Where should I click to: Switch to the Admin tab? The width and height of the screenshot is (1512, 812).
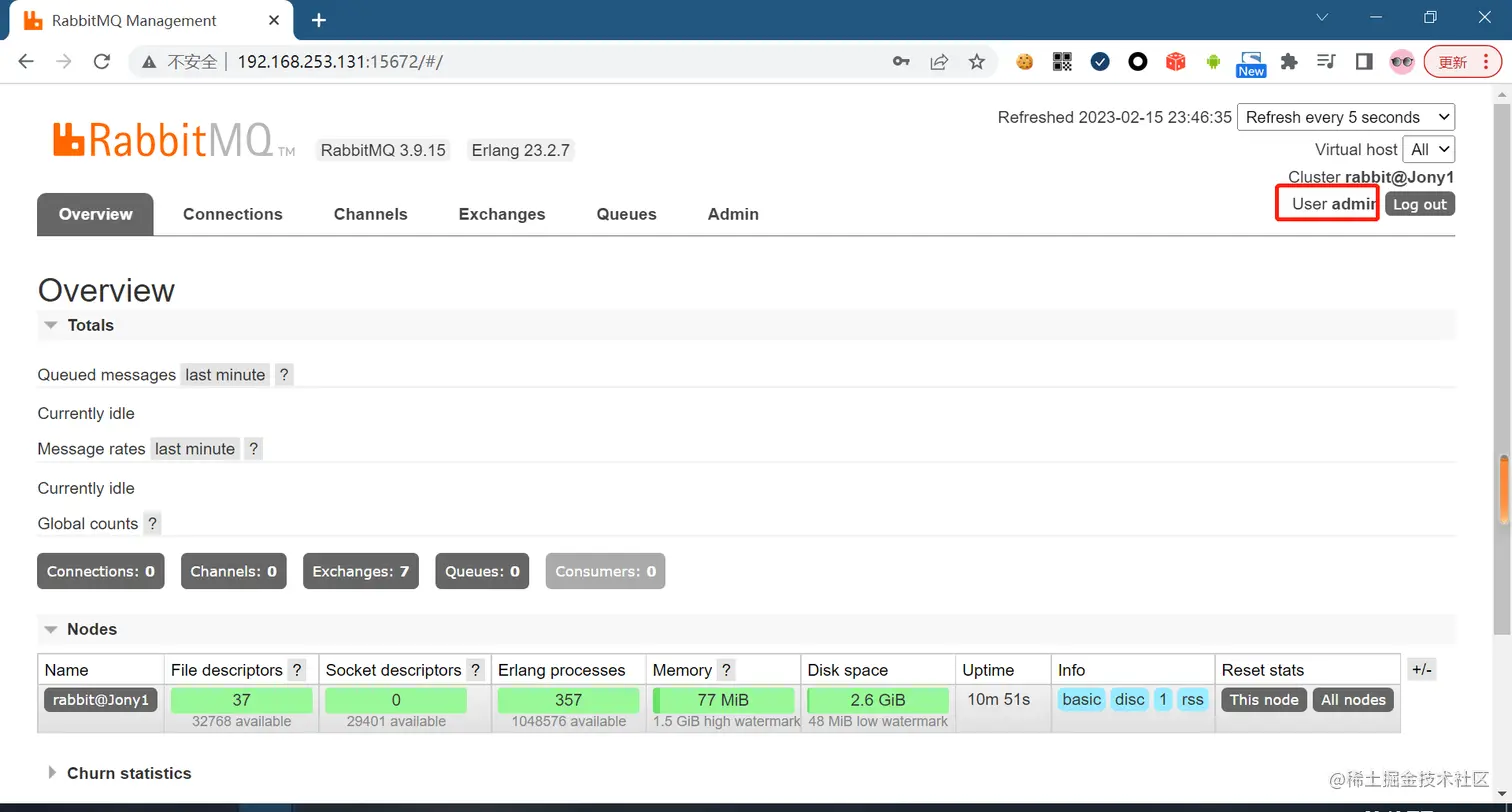(733, 214)
